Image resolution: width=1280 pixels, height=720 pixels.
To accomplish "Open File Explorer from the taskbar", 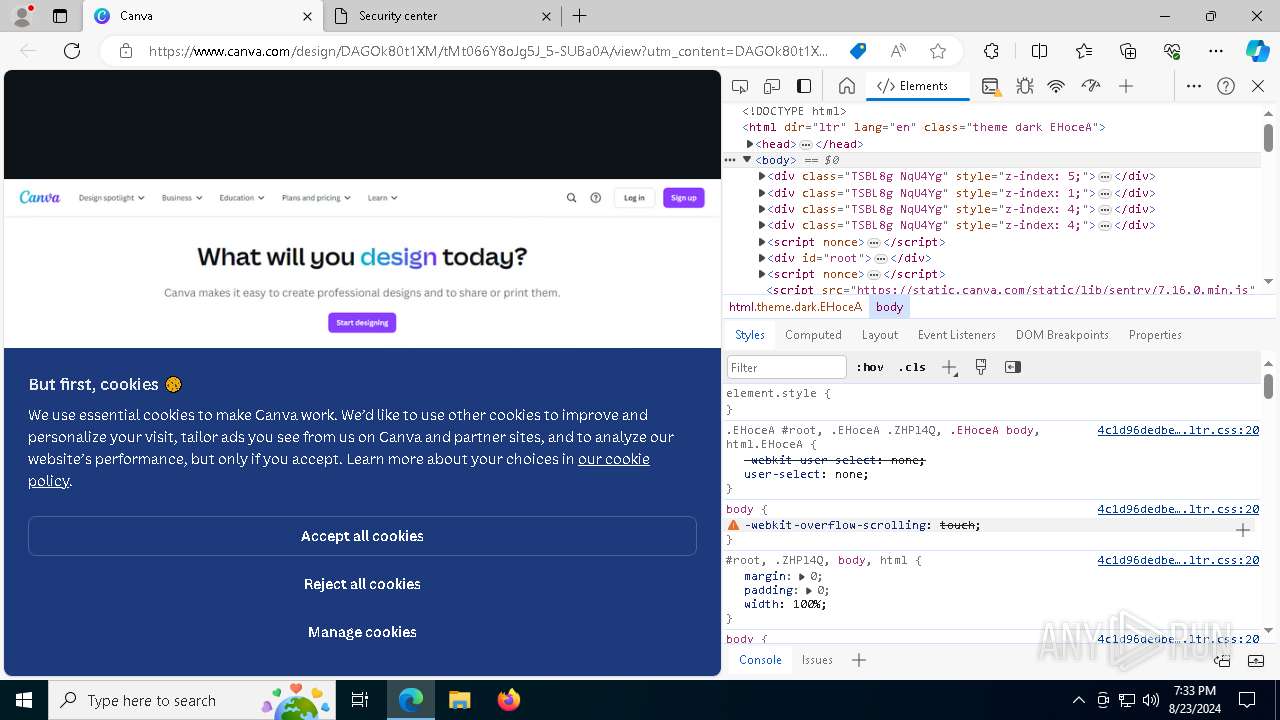I will tap(459, 700).
